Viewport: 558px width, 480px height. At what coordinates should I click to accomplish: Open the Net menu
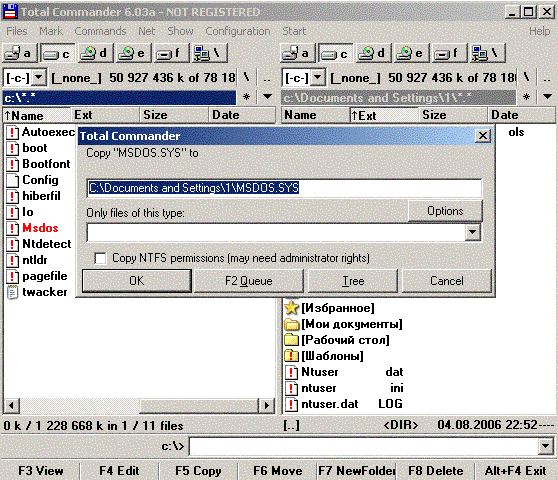point(147,31)
